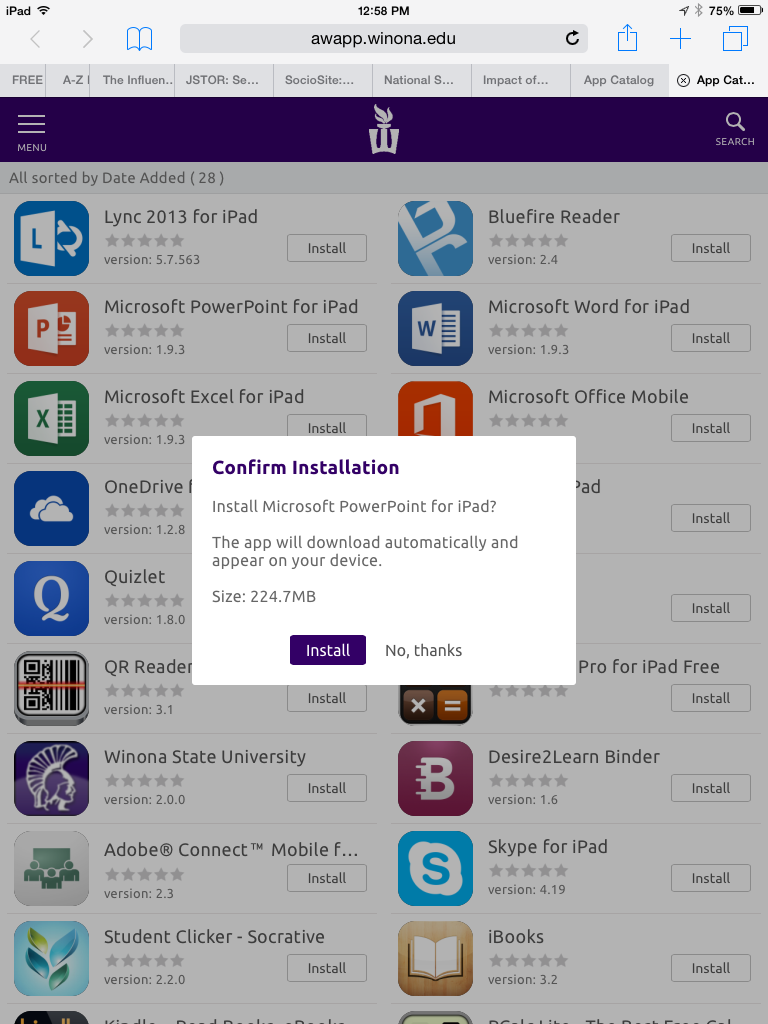Select the Winona State University app icon
Screen dimensions: 768x1024
tap(52, 778)
